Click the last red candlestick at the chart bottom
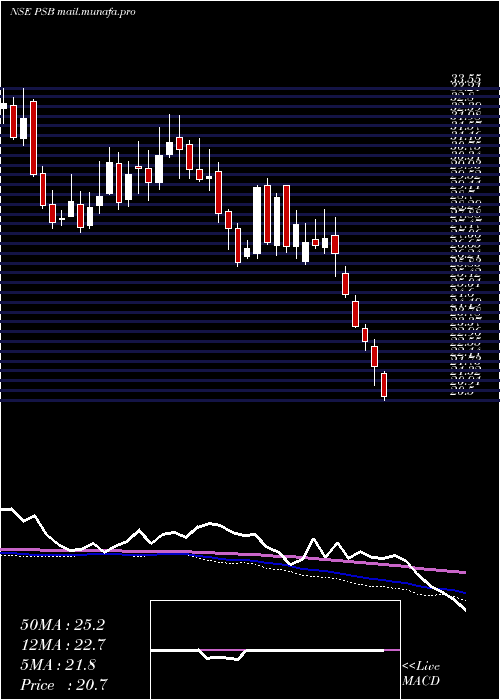The image size is (500, 700). (x=384, y=385)
